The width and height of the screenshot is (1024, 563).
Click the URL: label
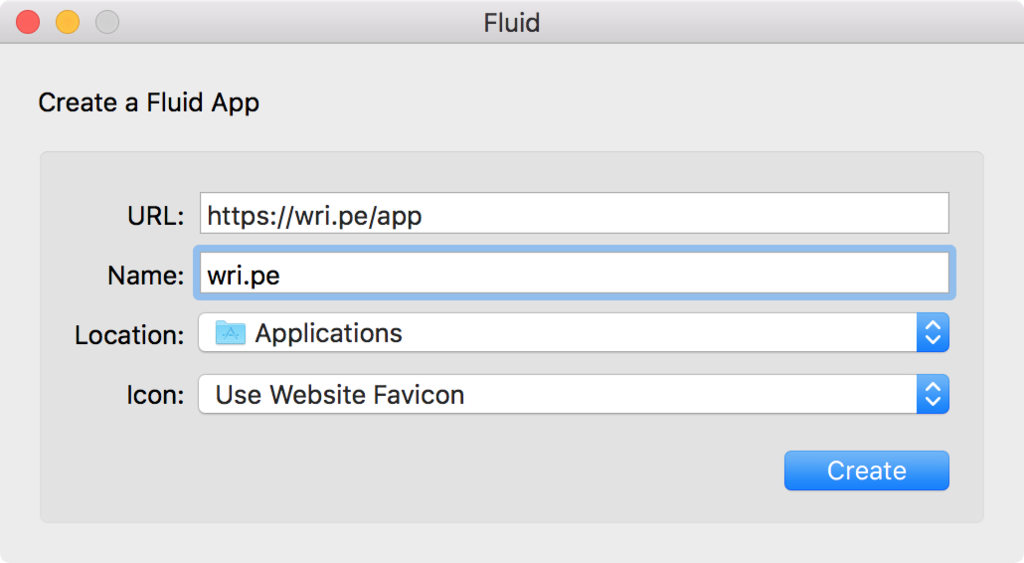[x=155, y=215]
